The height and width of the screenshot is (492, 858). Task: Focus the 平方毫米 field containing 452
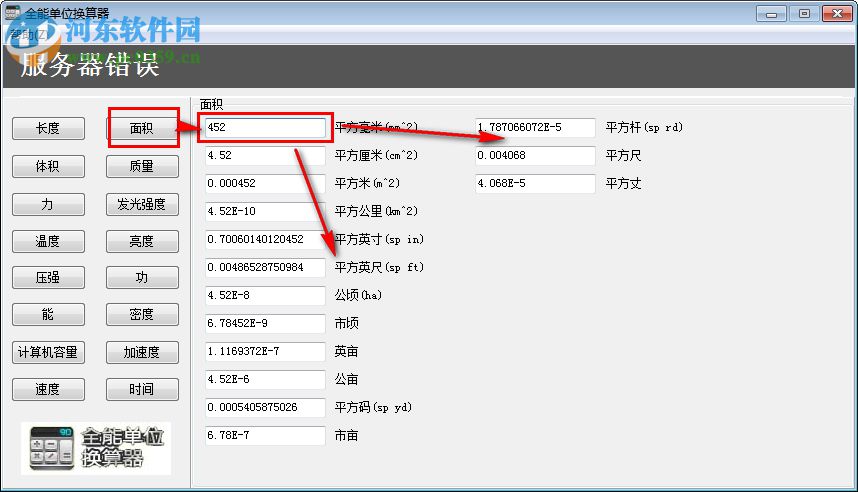click(x=265, y=128)
